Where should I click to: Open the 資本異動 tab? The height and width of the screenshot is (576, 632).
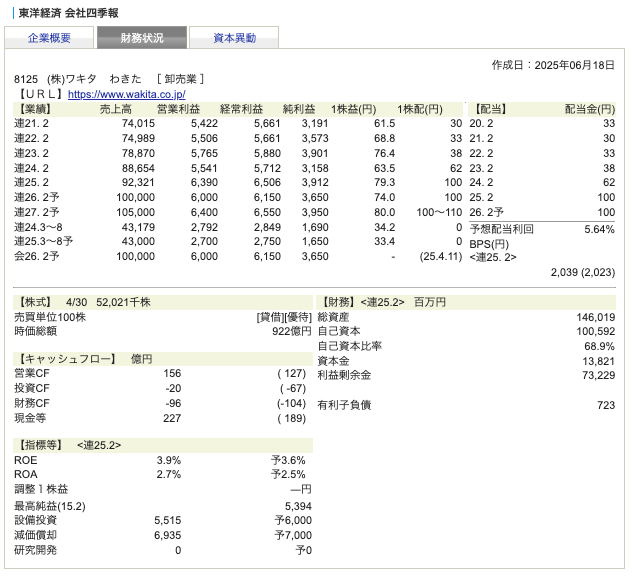tap(234, 38)
